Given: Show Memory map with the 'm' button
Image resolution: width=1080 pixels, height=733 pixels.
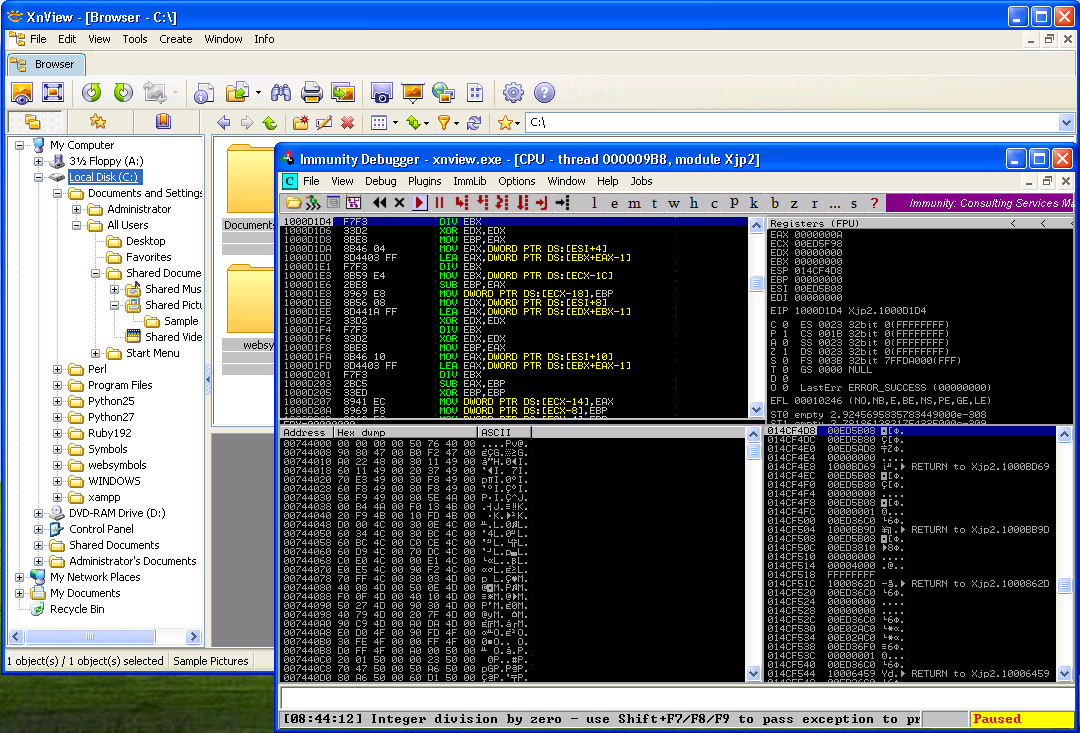Looking at the screenshot, I should (634, 203).
